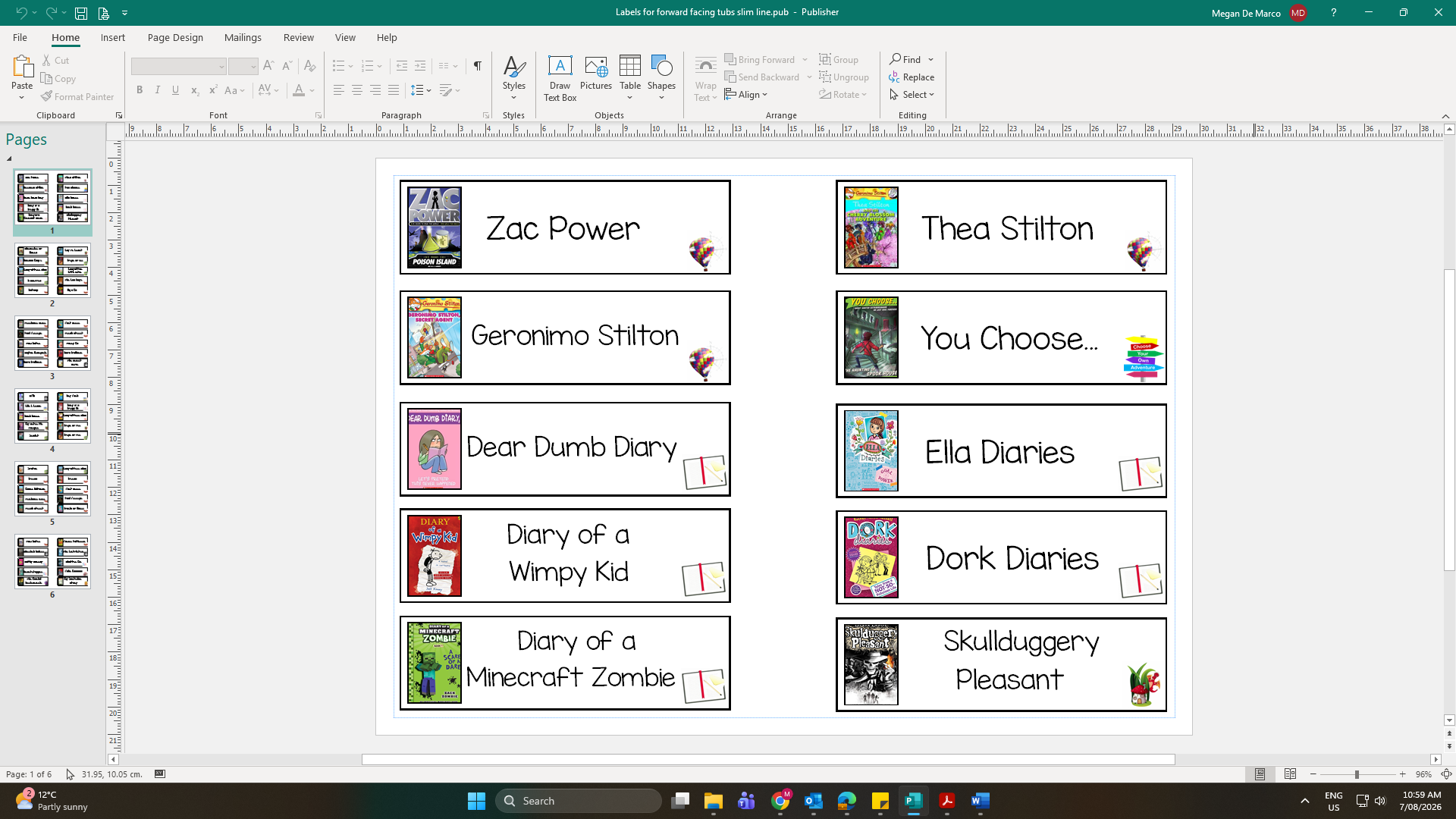Click the Replace command in Editing group
Screen dimensions: 1456x819
[912, 77]
